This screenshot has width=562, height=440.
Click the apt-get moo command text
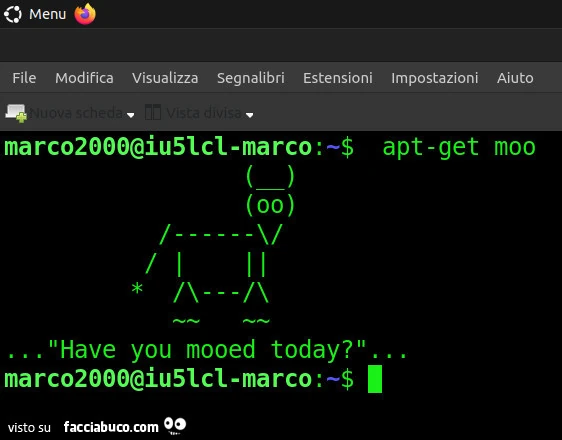[x=459, y=147]
